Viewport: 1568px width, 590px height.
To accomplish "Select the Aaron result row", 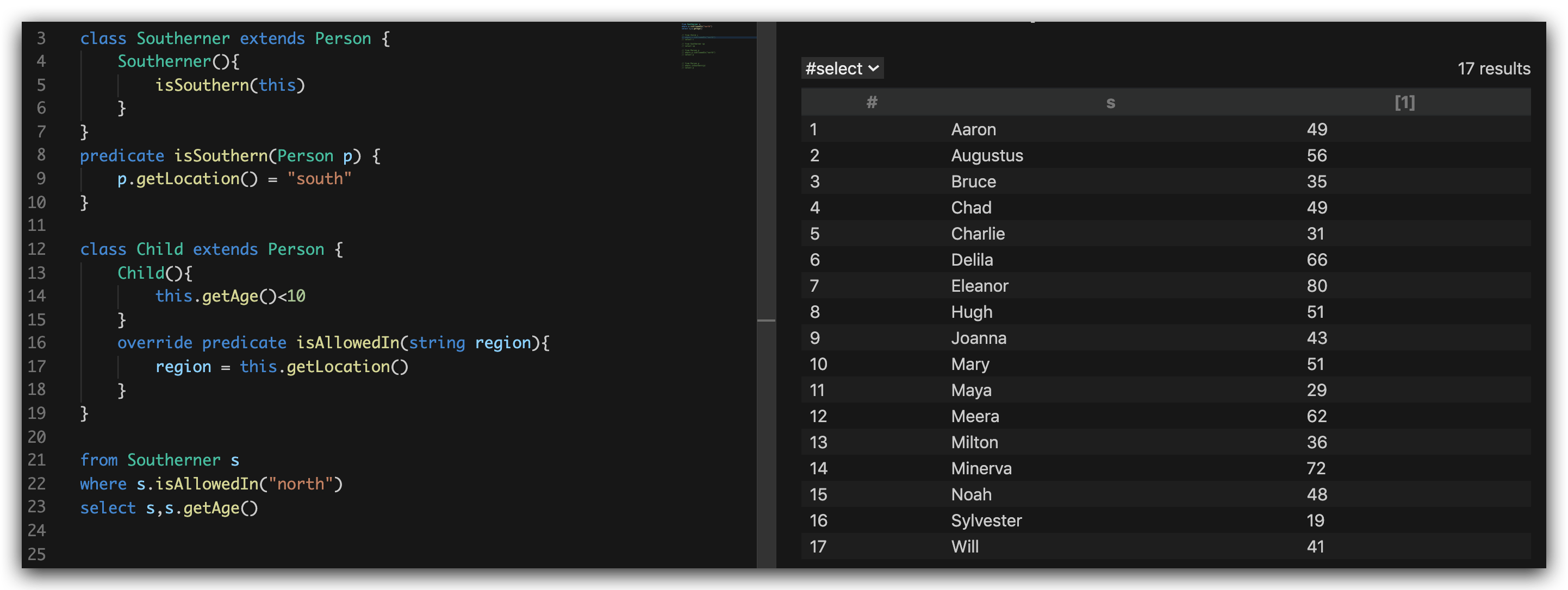I will [1166, 129].
